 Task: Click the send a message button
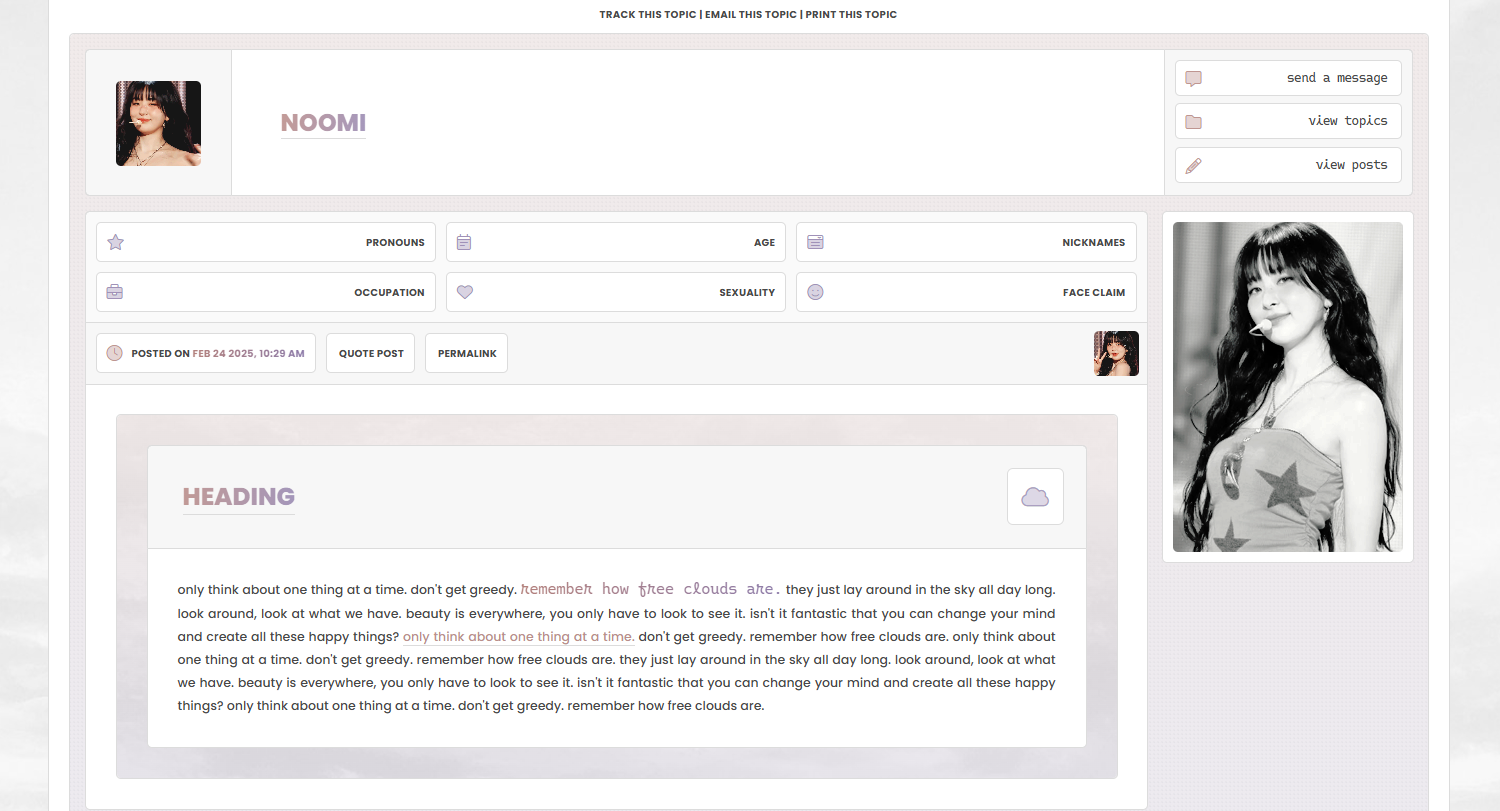(1288, 78)
